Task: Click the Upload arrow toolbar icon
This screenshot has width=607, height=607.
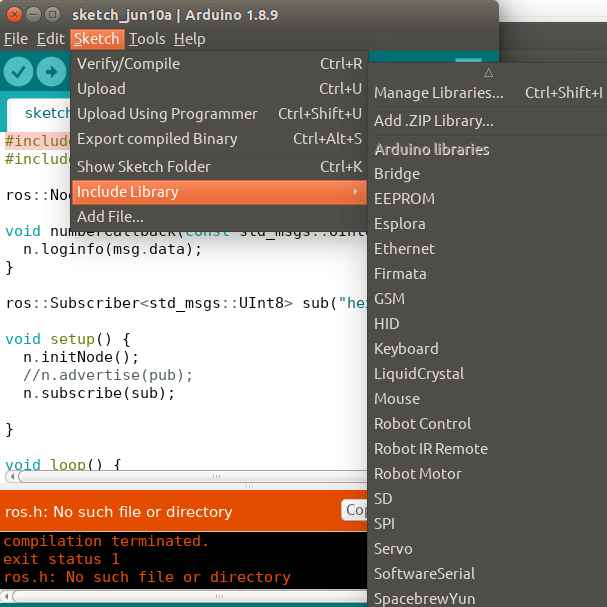Action: (x=51, y=72)
